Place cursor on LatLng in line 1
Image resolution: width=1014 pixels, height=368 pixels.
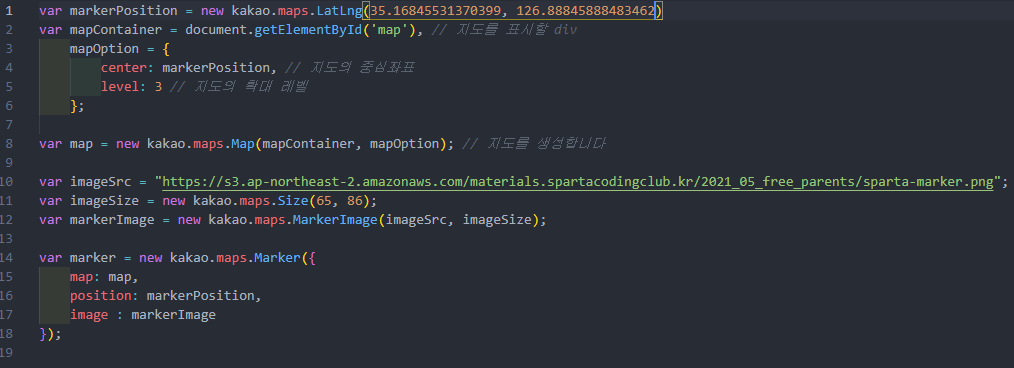coord(340,11)
